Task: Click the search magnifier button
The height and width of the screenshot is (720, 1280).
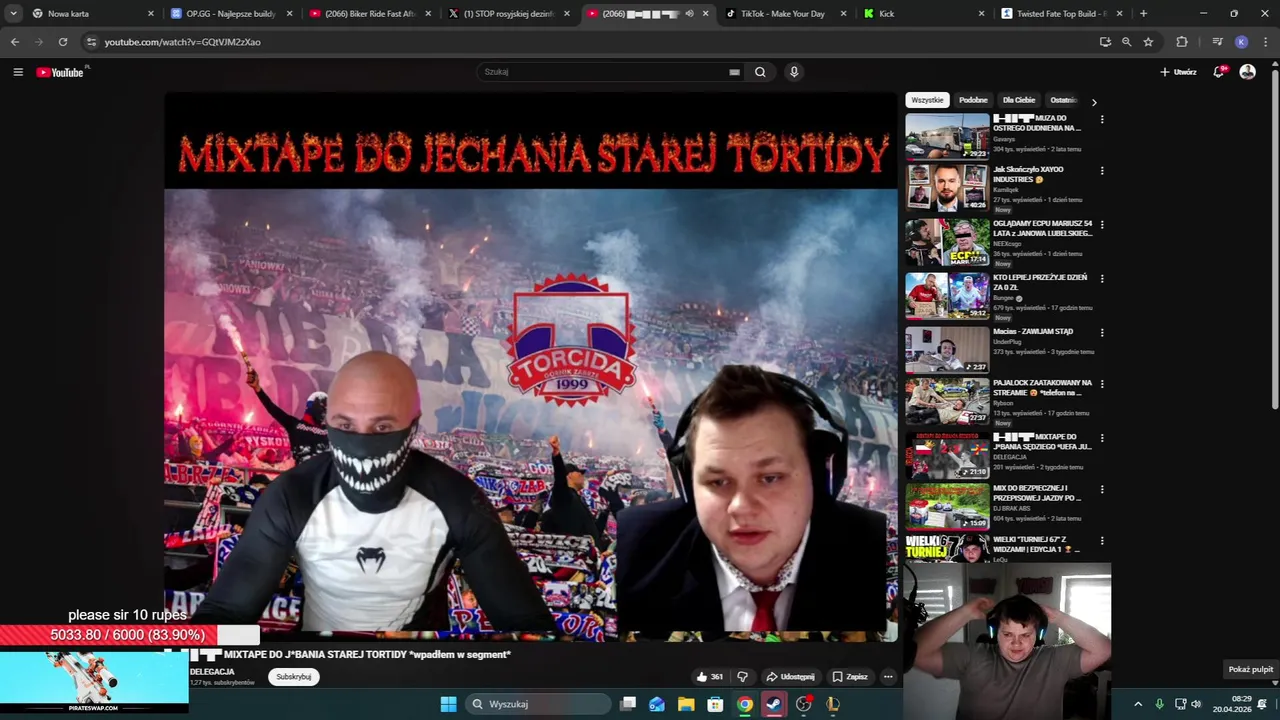Action: [760, 72]
